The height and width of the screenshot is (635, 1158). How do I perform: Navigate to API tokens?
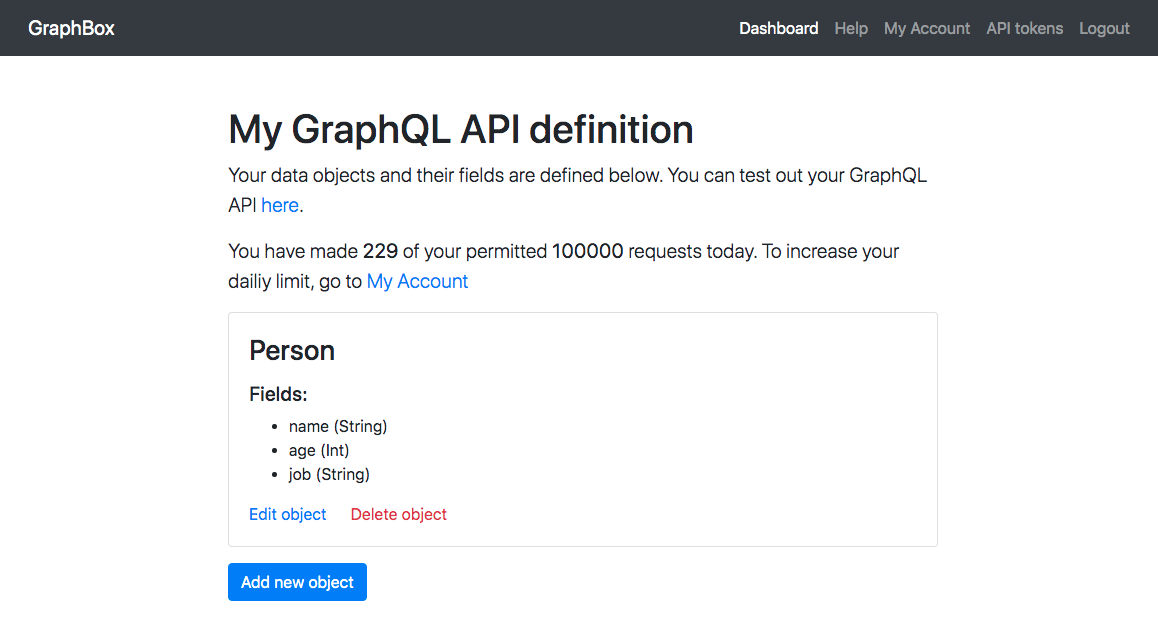pos(1024,28)
